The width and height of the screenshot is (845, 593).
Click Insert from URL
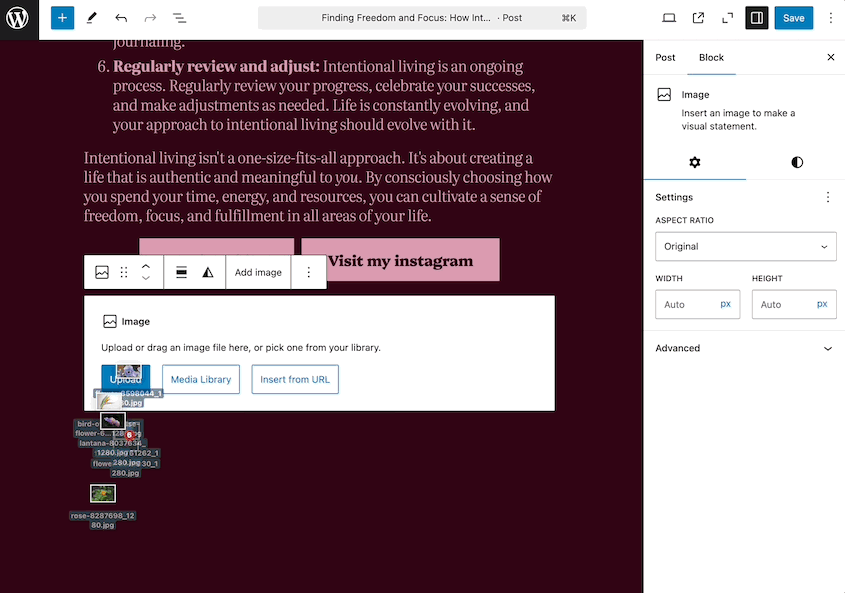(x=295, y=380)
